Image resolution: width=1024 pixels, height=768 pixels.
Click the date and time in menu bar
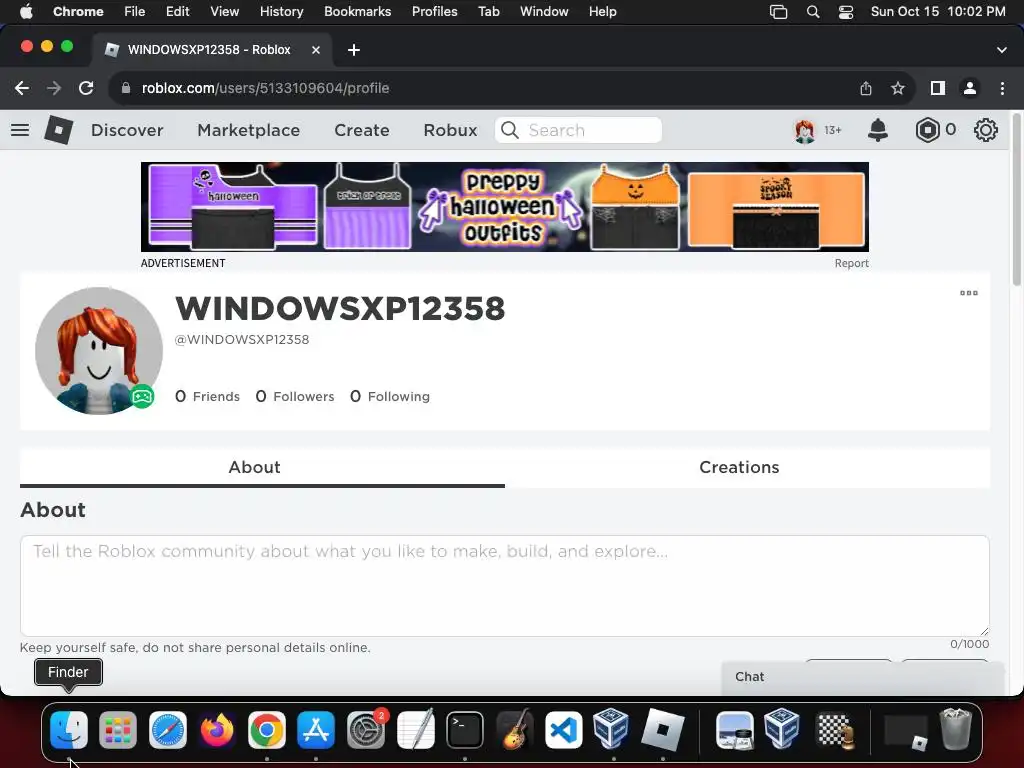(x=938, y=12)
